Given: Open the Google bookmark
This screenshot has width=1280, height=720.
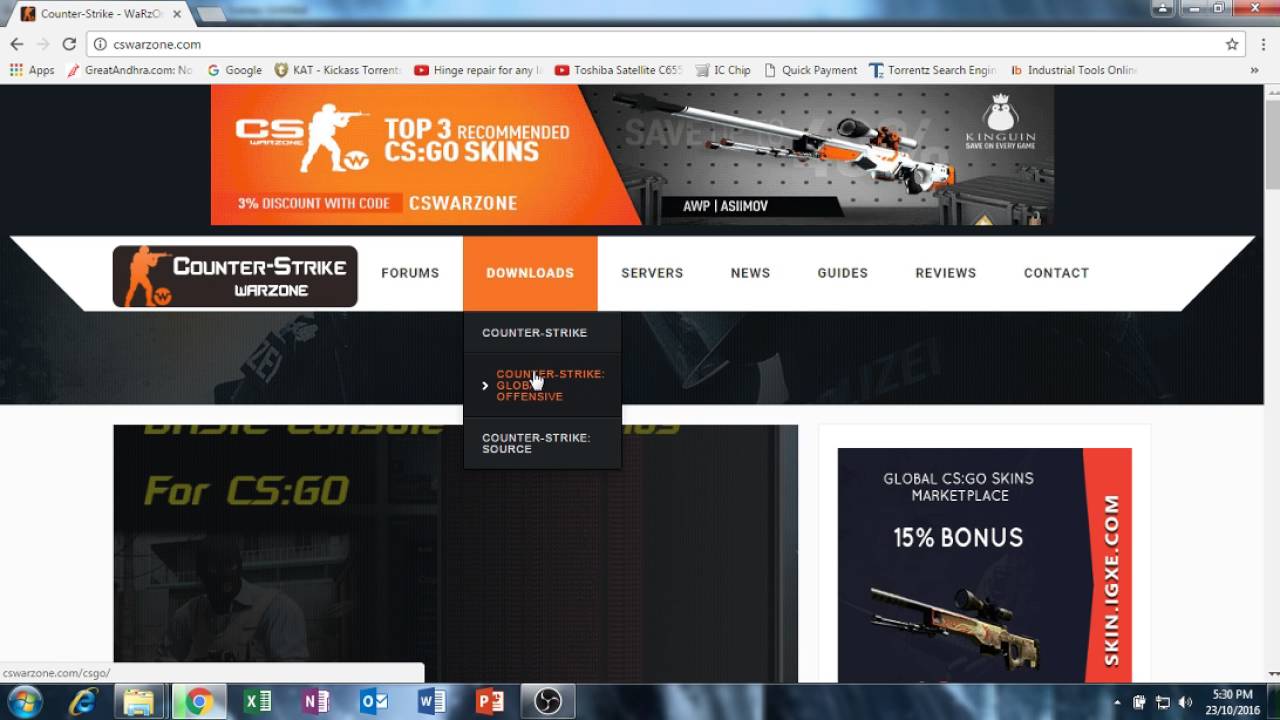Looking at the screenshot, I should [234, 70].
